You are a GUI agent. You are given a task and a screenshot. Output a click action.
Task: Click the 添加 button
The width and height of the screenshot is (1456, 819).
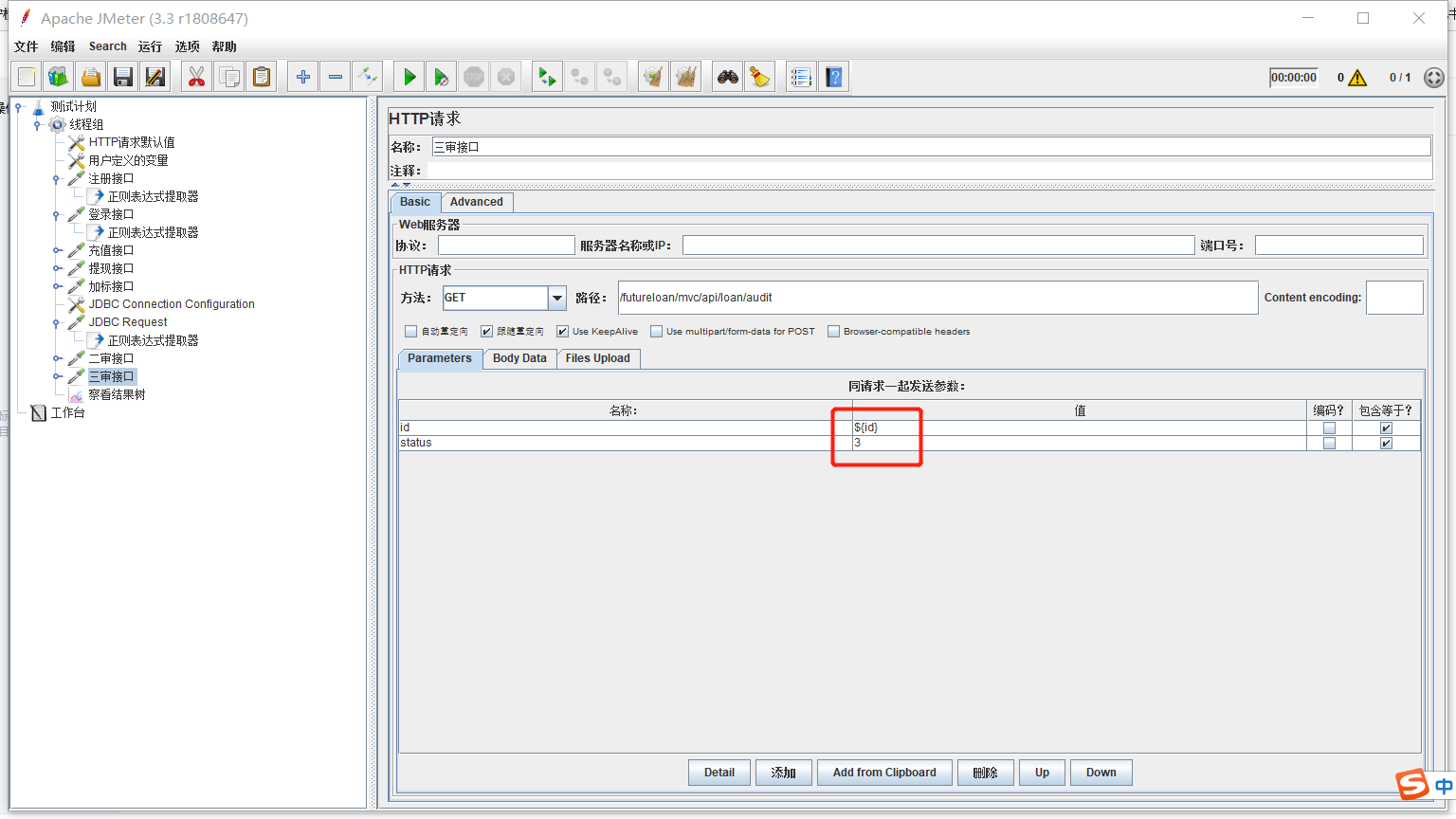point(784,773)
